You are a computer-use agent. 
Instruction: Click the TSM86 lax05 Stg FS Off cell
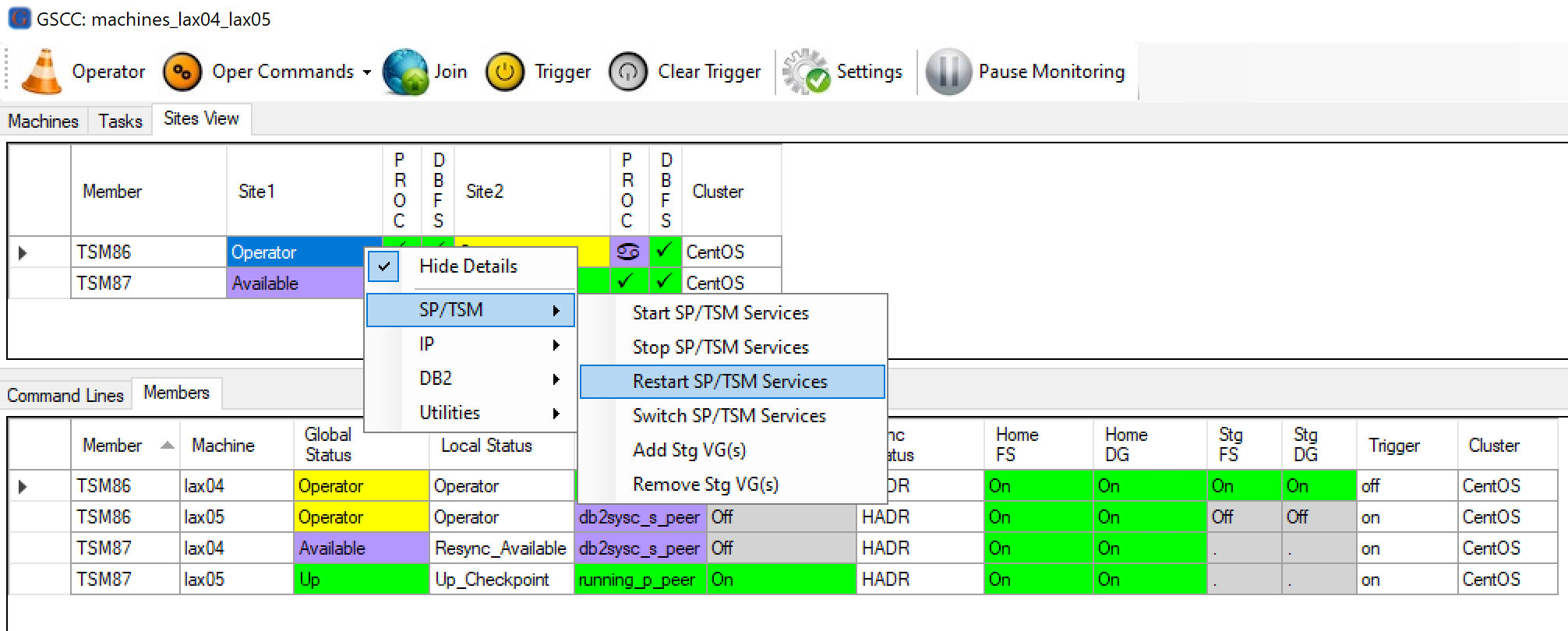click(1244, 517)
